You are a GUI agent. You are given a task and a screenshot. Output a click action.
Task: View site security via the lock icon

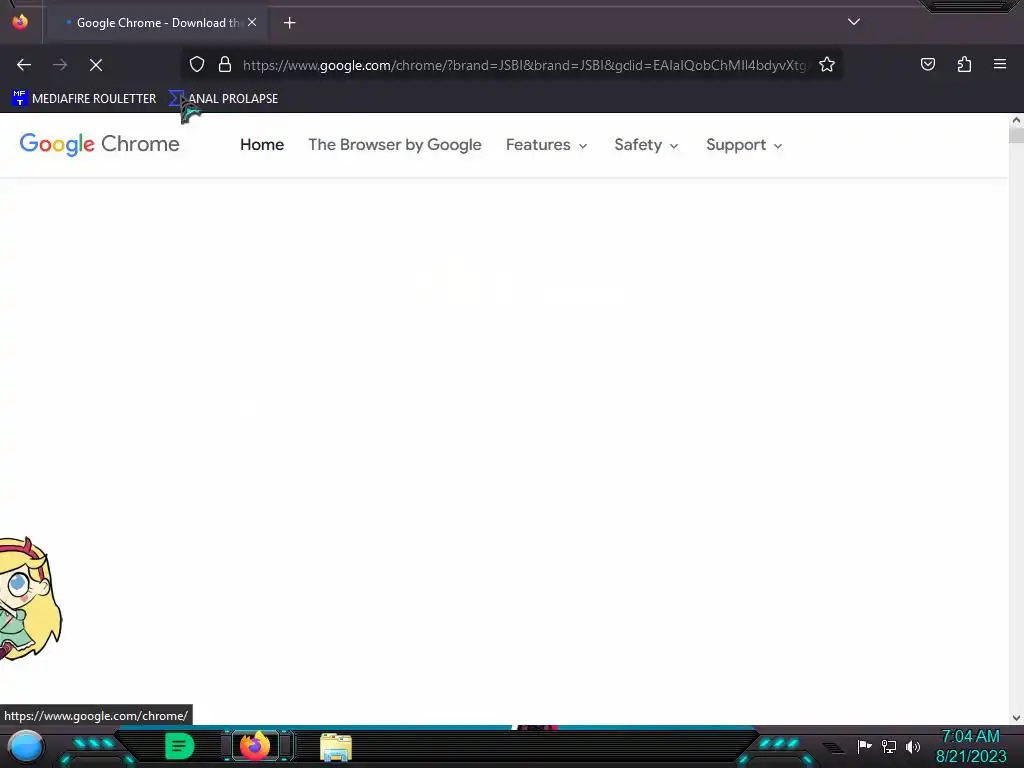point(225,65)
